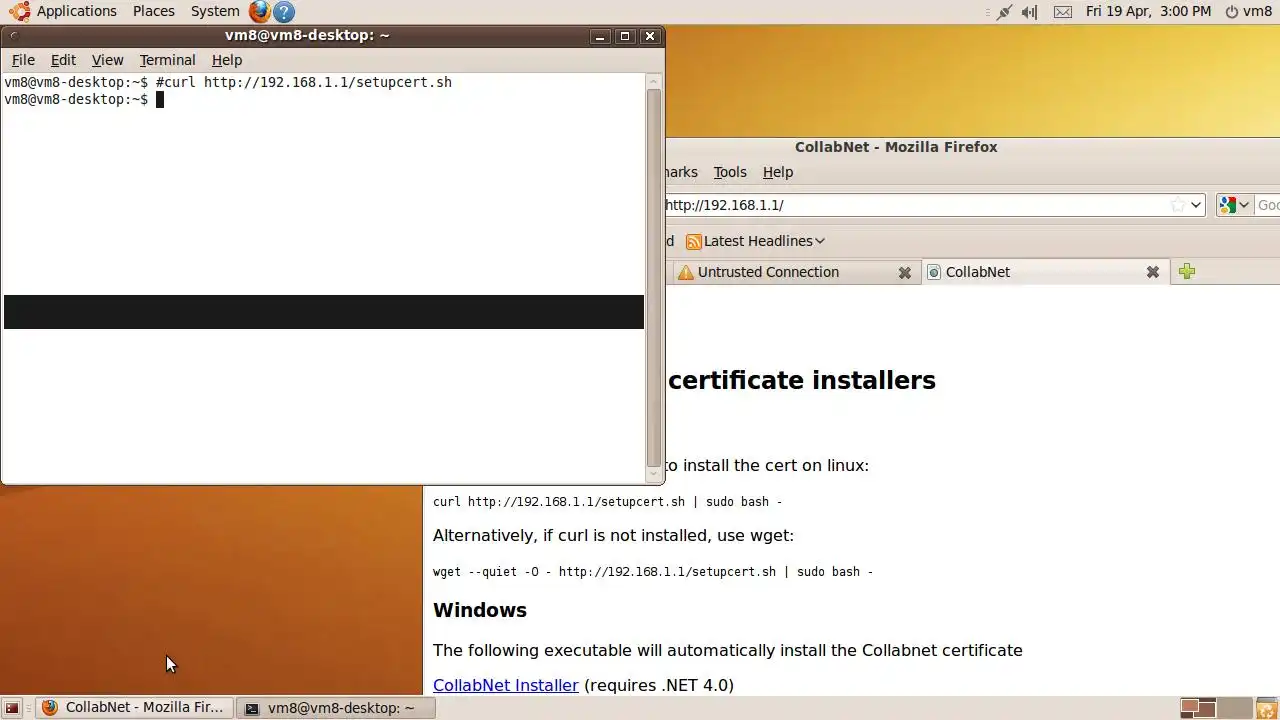Minimize the terminal window
1280x720 pixels.
600,36
